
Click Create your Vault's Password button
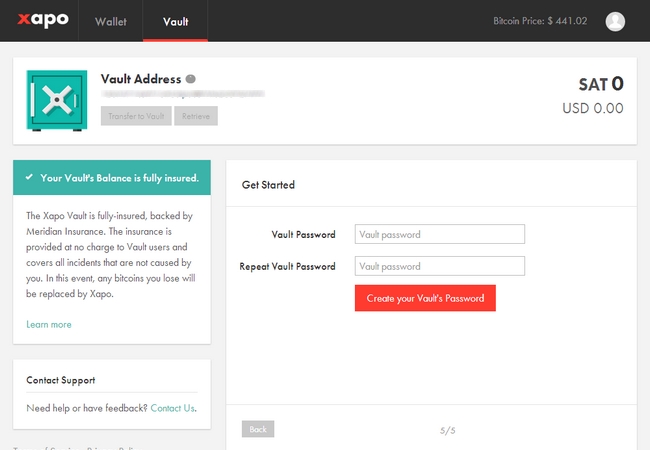[x=425, y=298]
